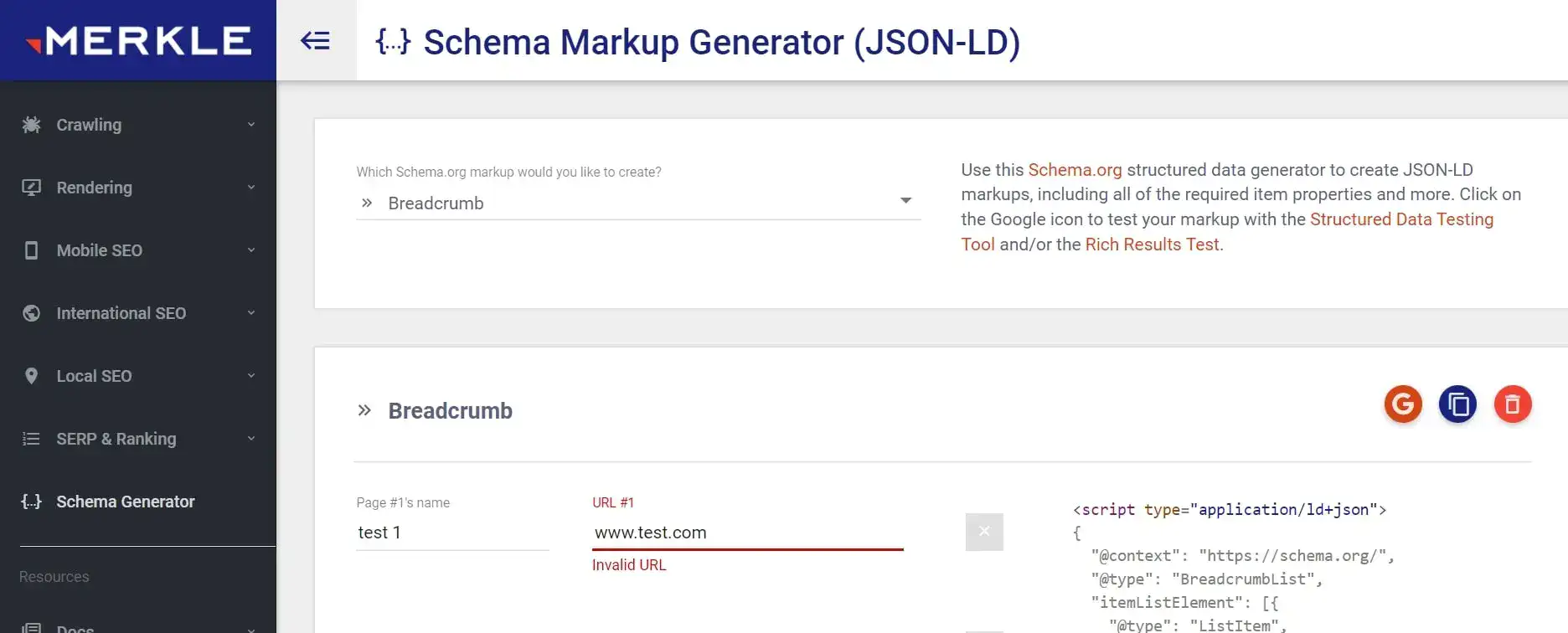The width and height of the screenshot is (1568, 633).
Task: Click the Crawling bug icon
Action: click(x=31, y=125)
